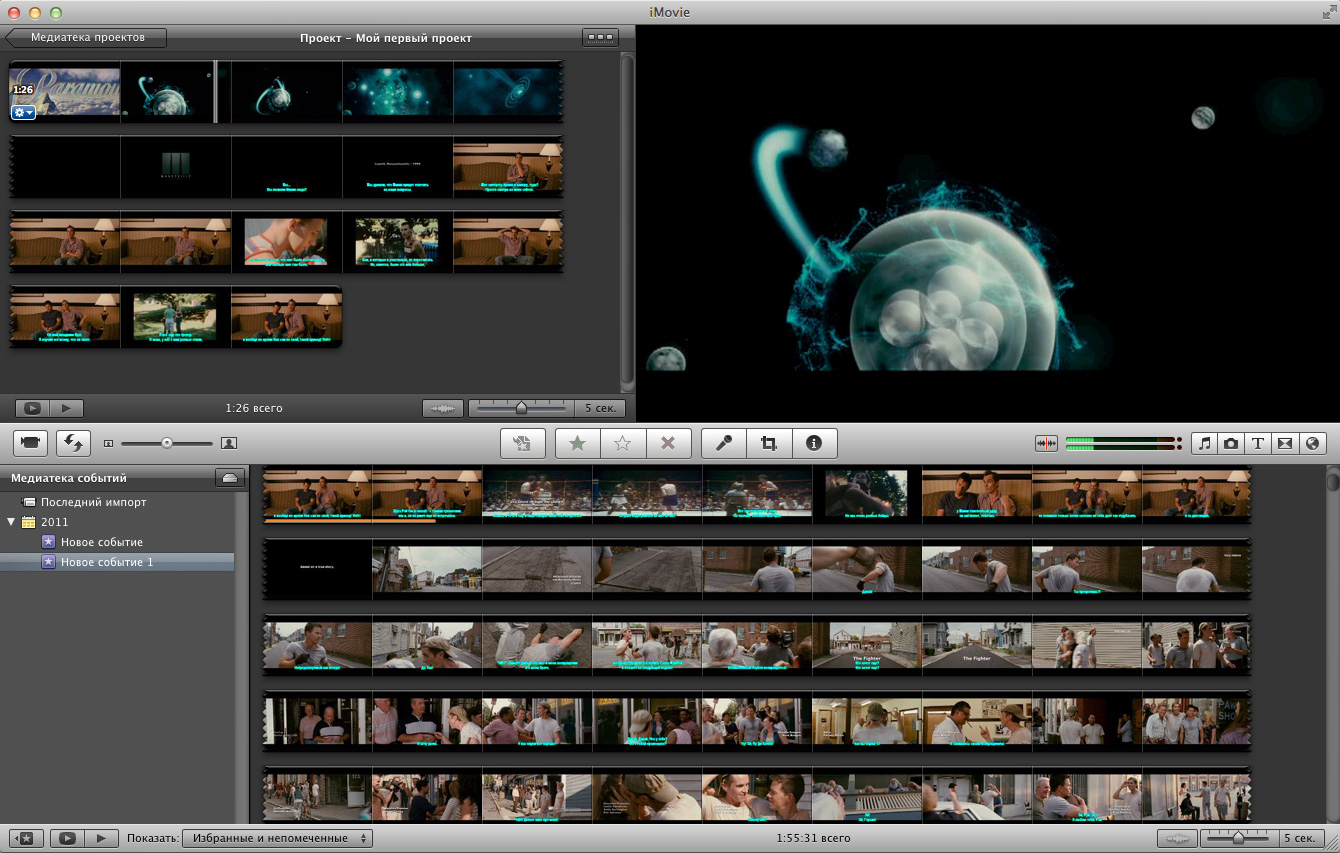Click the event thumbnail duration slider
The height and width of the screenshot is (853, 1340).
[1238, 838]
